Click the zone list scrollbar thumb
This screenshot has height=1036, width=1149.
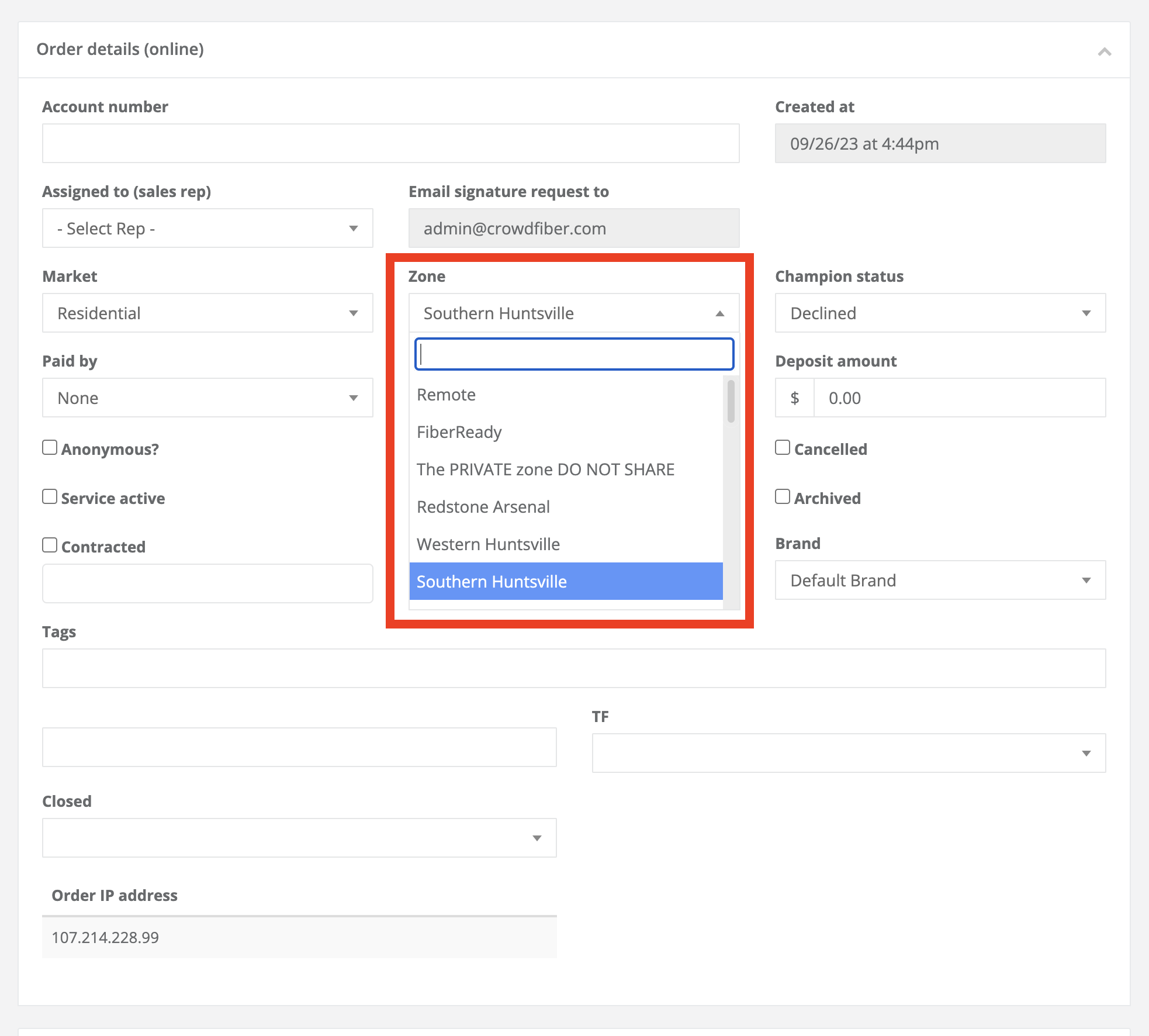tap(731, 401)
